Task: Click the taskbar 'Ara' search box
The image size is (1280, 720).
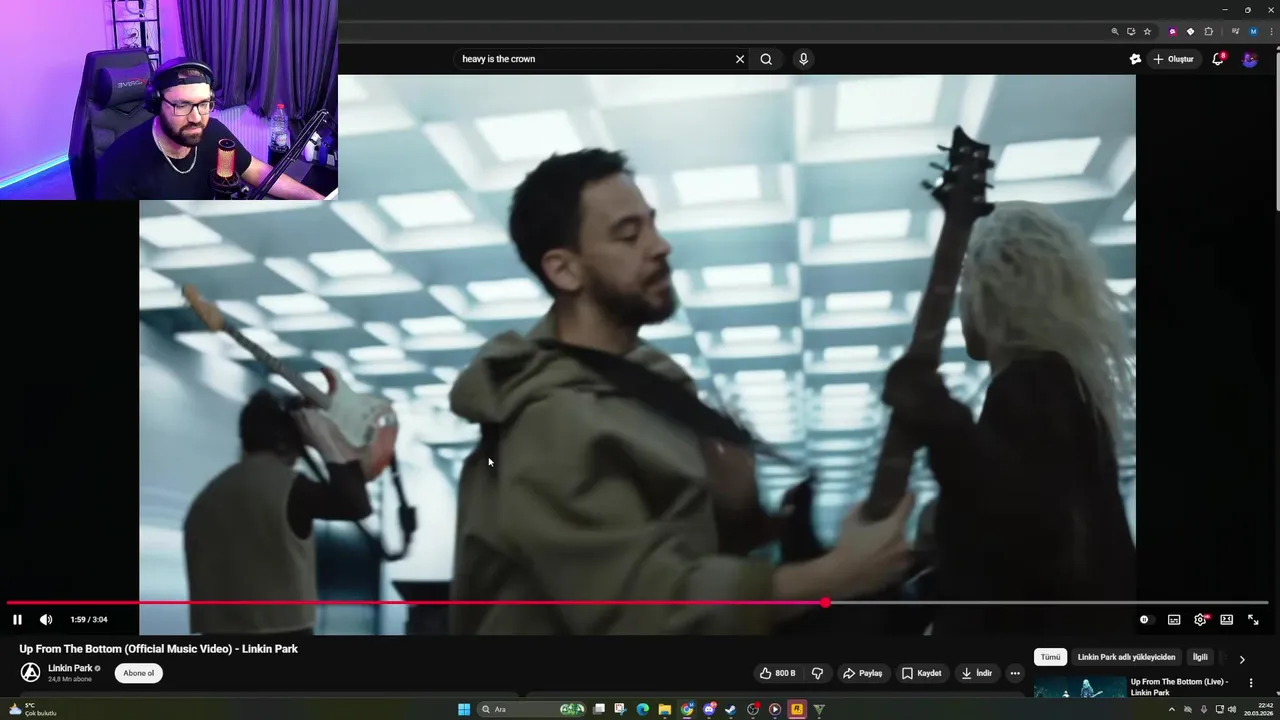Action: tap(533, 710)
